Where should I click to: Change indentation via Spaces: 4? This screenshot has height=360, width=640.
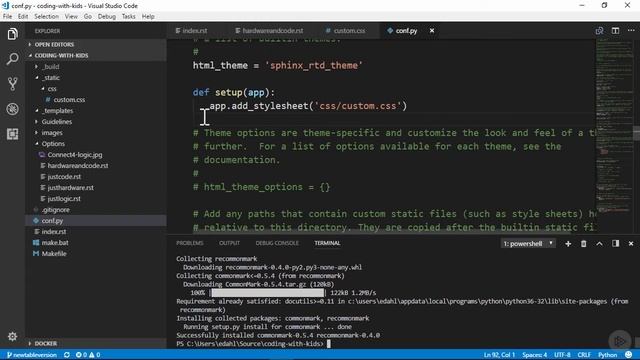(x=534, y=355)
